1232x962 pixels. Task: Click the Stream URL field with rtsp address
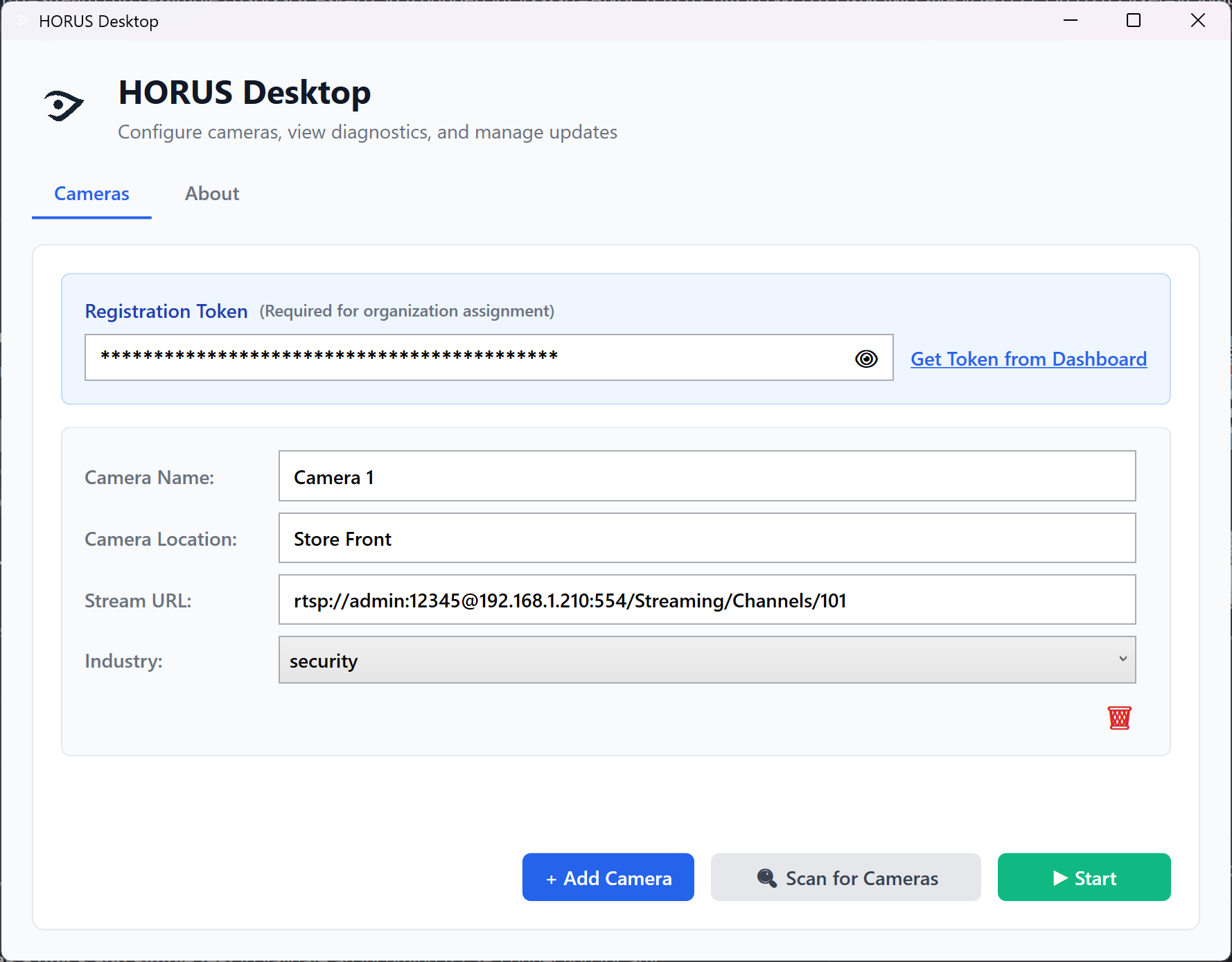click(707, 600)
